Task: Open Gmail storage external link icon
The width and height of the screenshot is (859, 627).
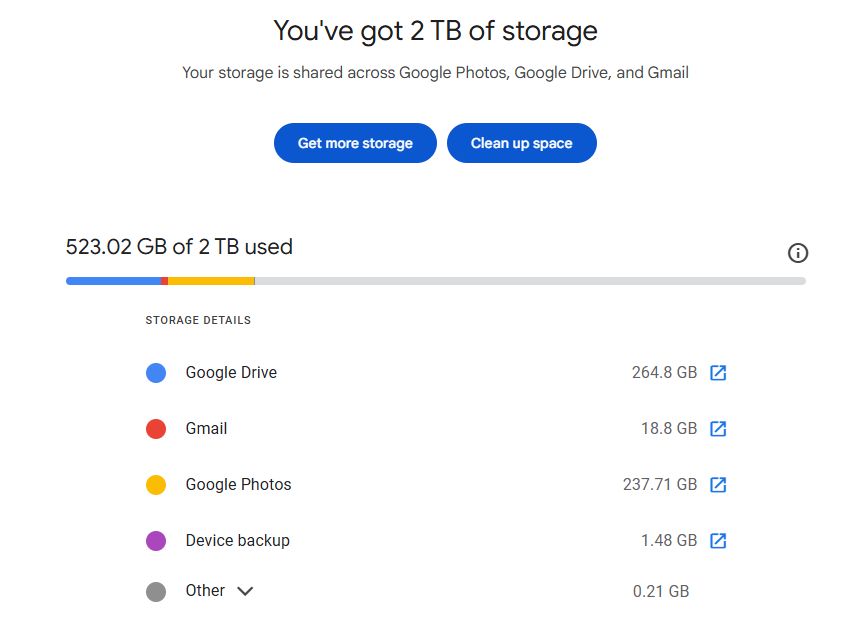Action: pyautogui.click(x=718, y=429)
